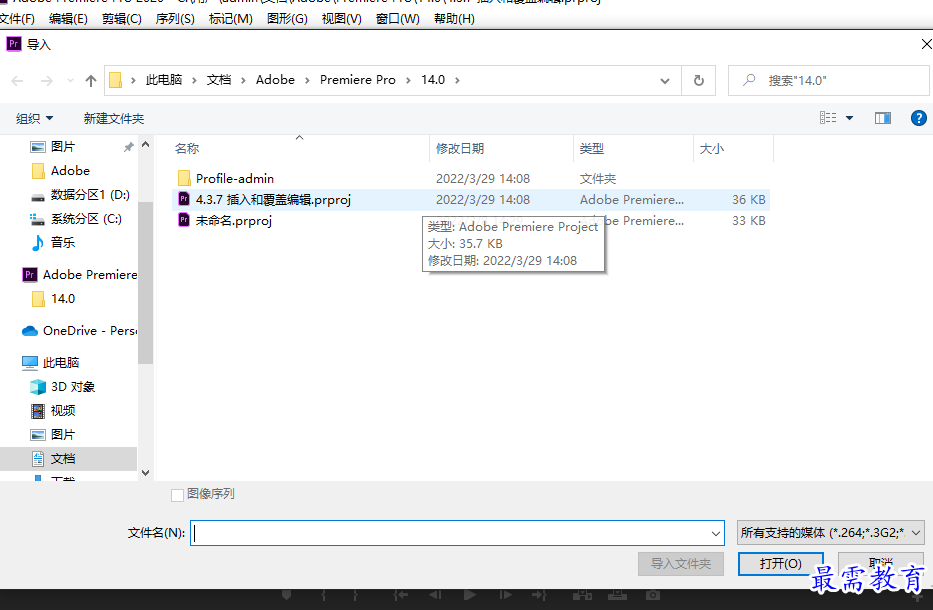Sort by 名称 column header

[187, 149]
